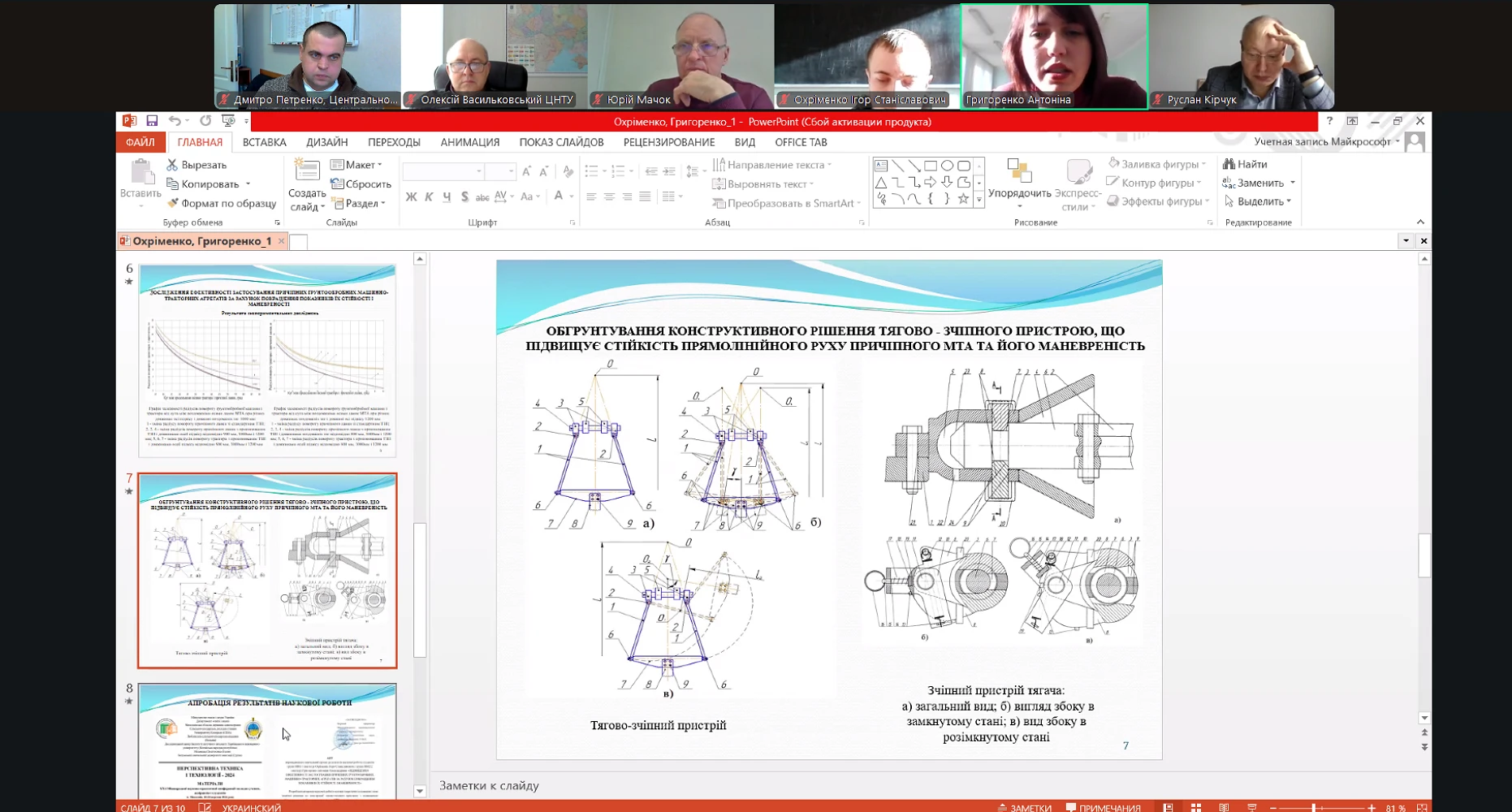Open the Макет layout dropdown
This screenshot has width=1512, height=812.
click(x=356, y=165)
